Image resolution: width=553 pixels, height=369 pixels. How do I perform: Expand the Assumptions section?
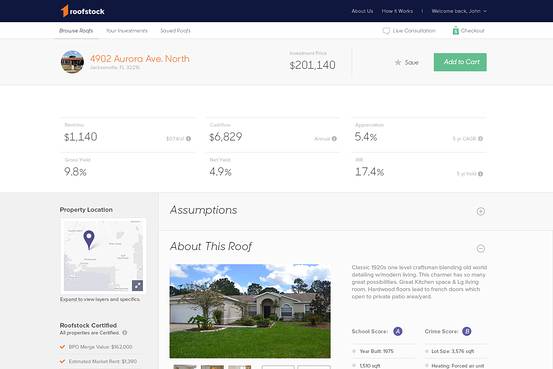click(481, 211)
